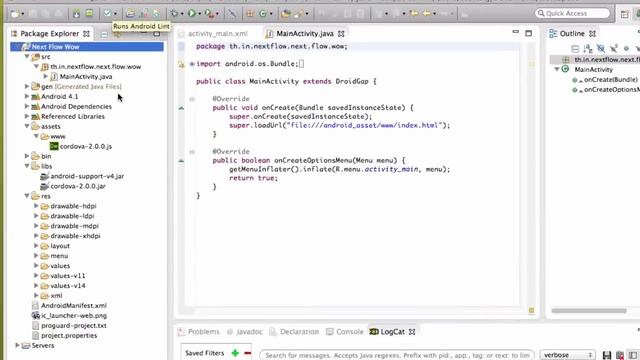Open the verbose log level dropdown
The width and height of the screenshot is (640, 360).
[568, 355]
